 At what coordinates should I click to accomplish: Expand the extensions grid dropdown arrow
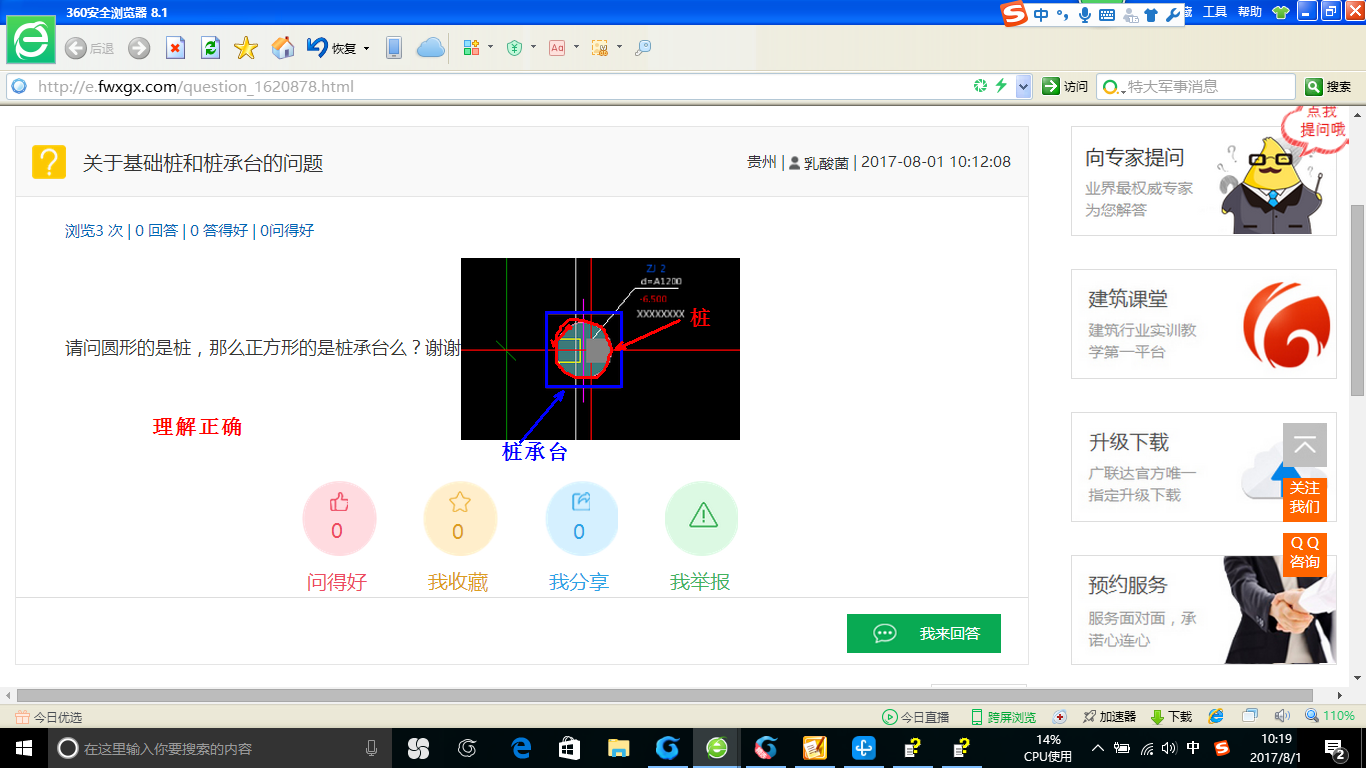pyautogui.click(x=490, y=47)
